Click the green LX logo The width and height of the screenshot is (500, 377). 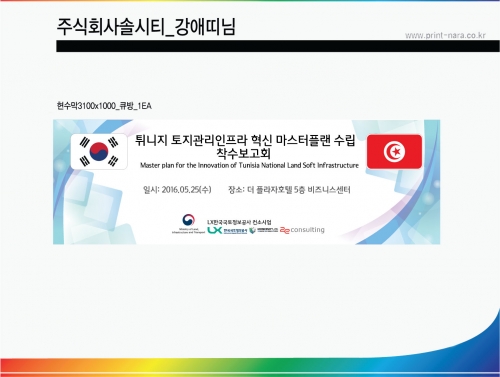pos(215,230)
